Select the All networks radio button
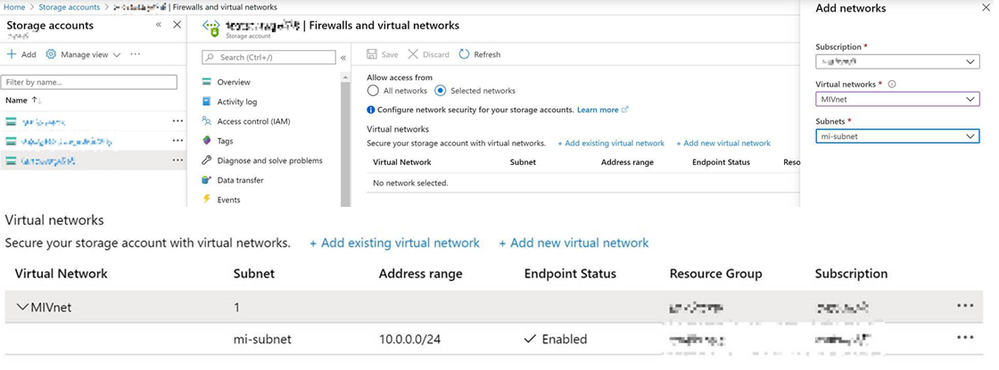The width and height of the screenshot is (999, 370). click(x=373, y=91)
